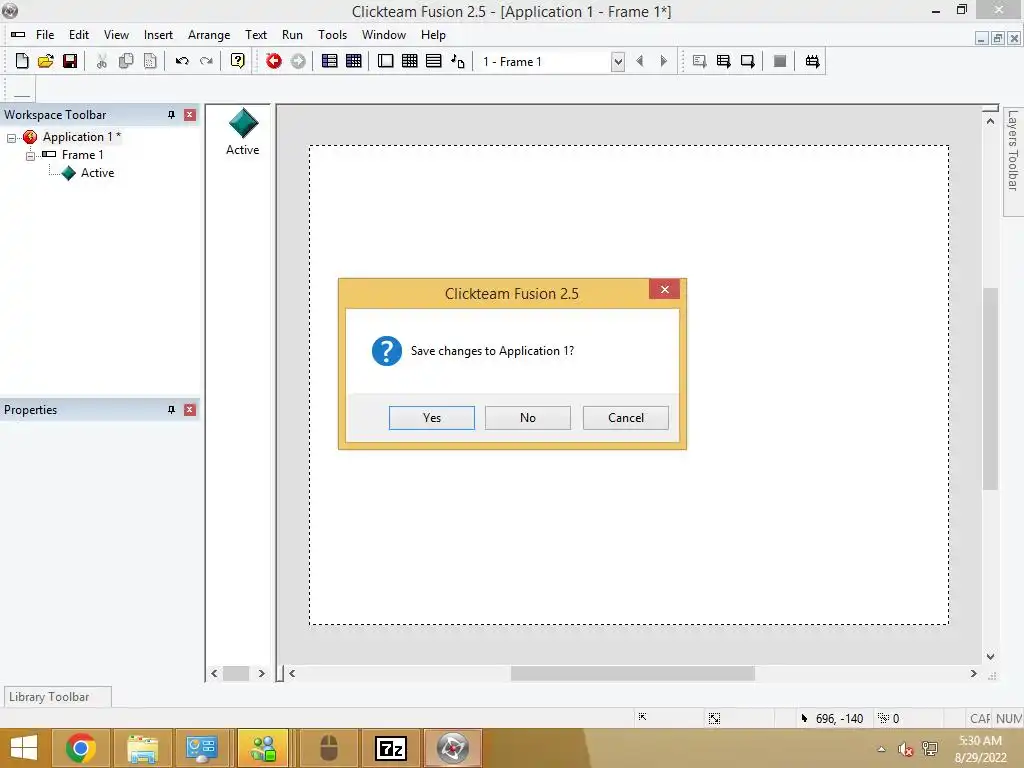Click No in the save dialog
The image size is (1024, 768).
528,418
